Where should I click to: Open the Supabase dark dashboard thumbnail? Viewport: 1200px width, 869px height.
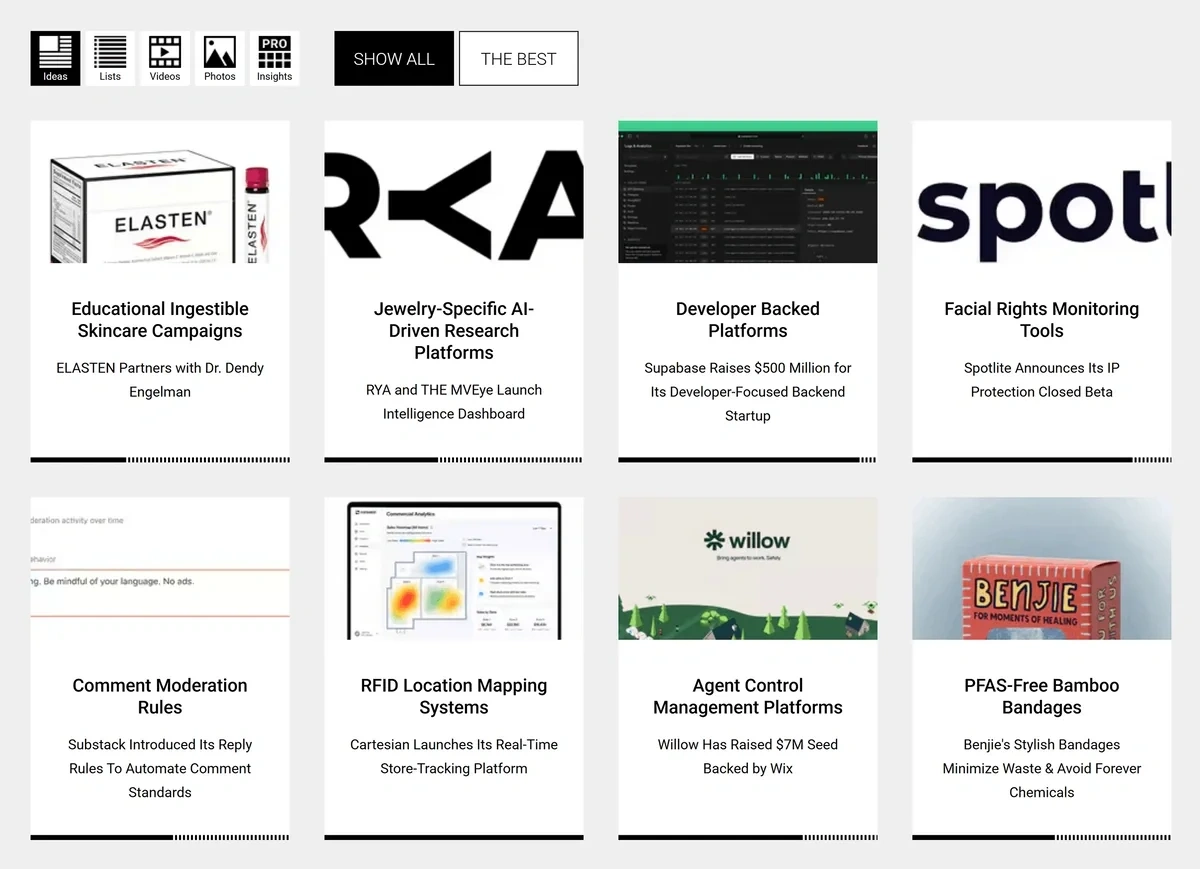[x=748, y=192]
